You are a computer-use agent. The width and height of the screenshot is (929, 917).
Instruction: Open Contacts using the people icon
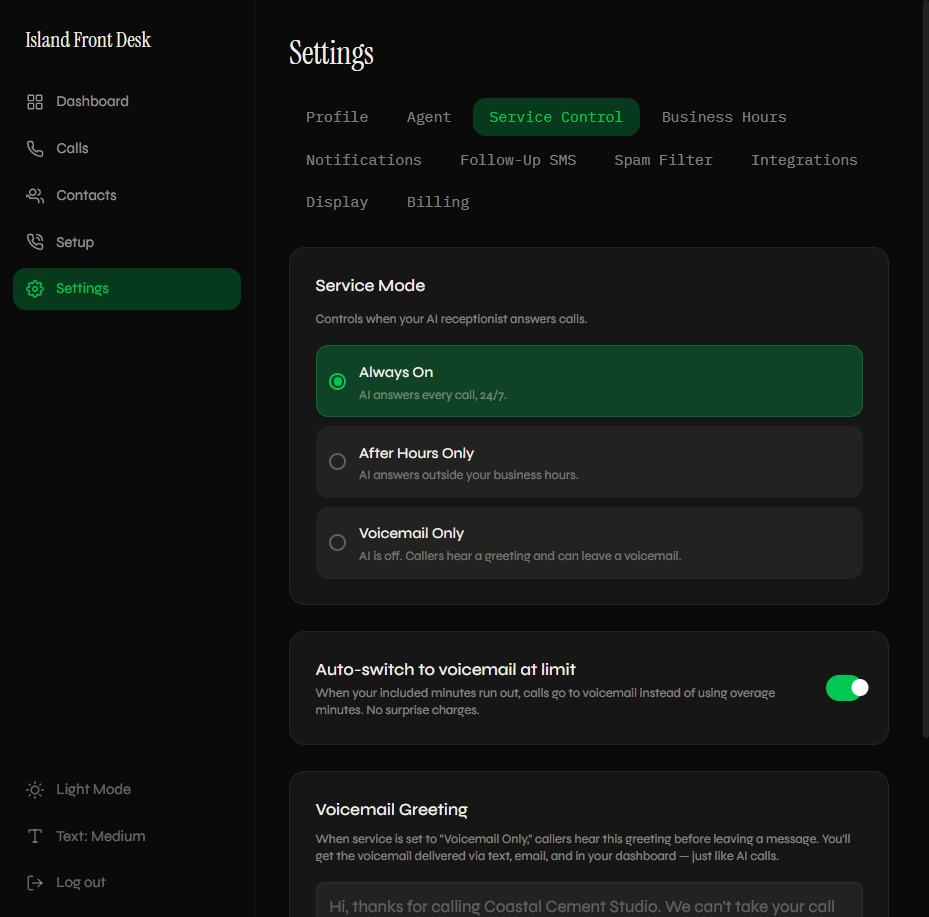(x=34, y=194)
